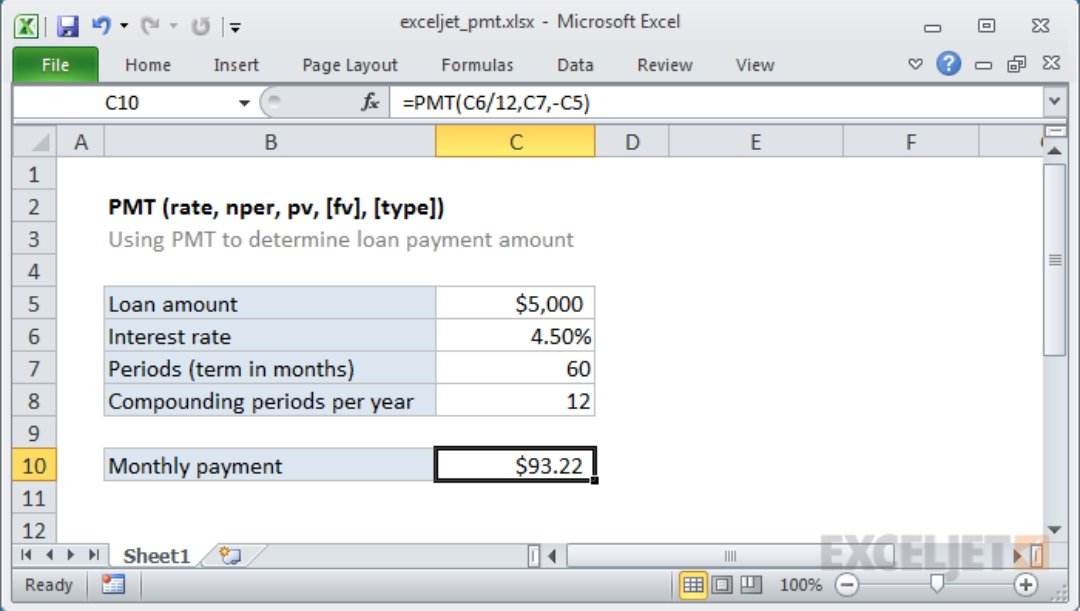The height and width of the screenshot is (611, 1080).
Task: Click the vertical scrollbar down arrow
Action: pyautogui.click(x=1055, y=530)
